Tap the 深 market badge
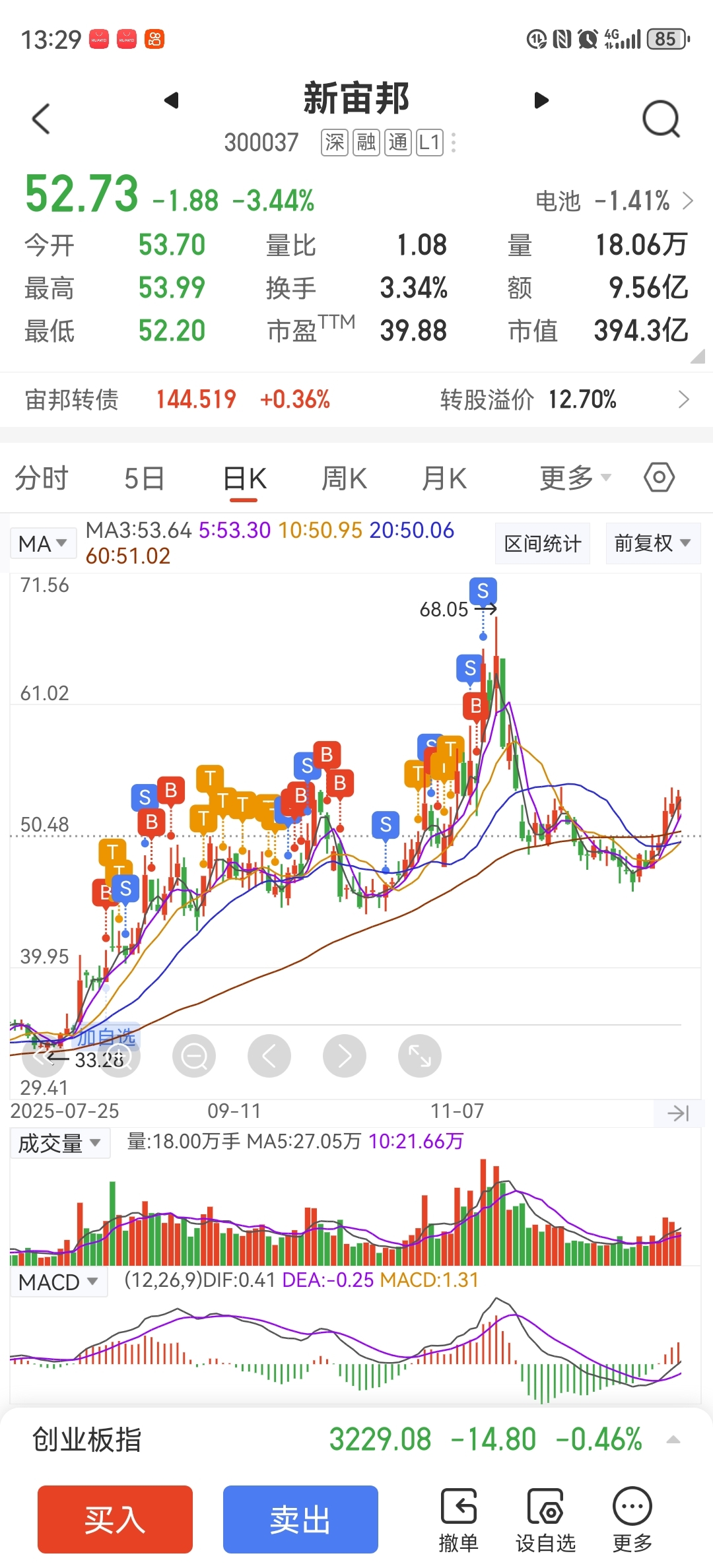713x1568 pixels. coord(335,143)
